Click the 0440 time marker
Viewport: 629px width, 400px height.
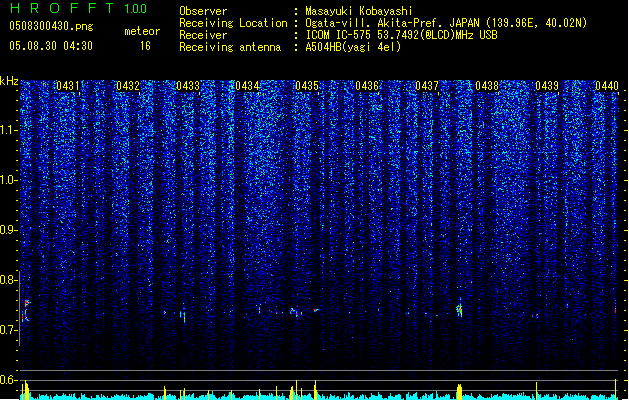607,86
